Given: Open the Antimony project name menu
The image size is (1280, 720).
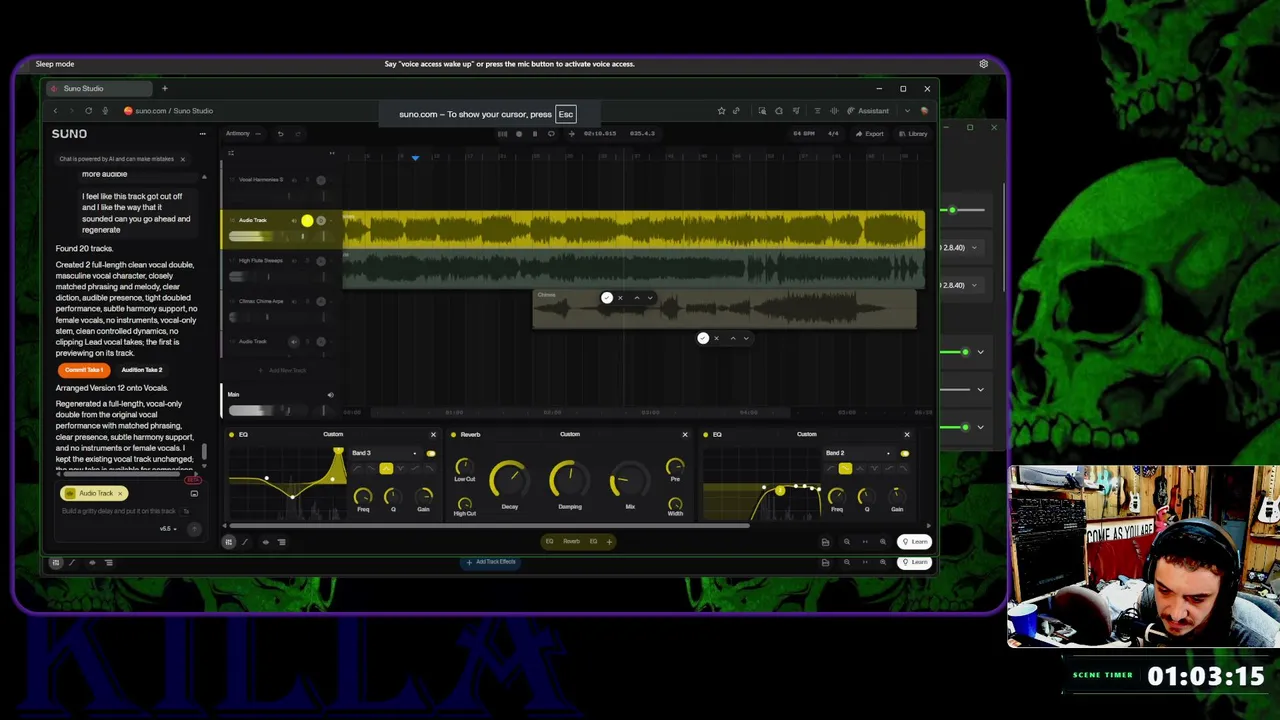Looking at the screenshot, I should pyautogui.click(x=243, y=134).
